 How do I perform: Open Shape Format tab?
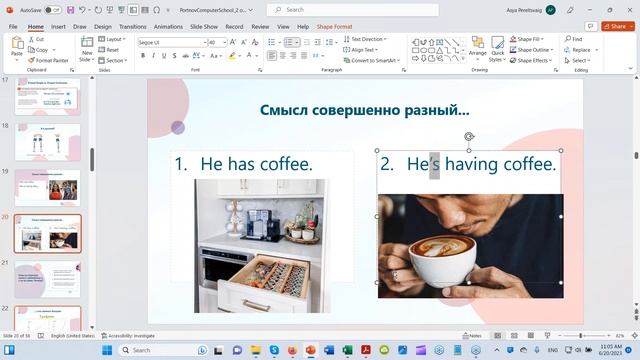coord(334,27)
